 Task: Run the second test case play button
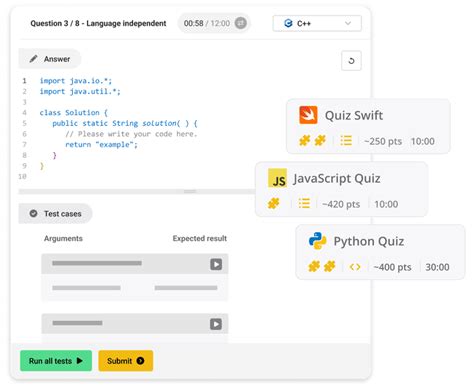point(216,324)
